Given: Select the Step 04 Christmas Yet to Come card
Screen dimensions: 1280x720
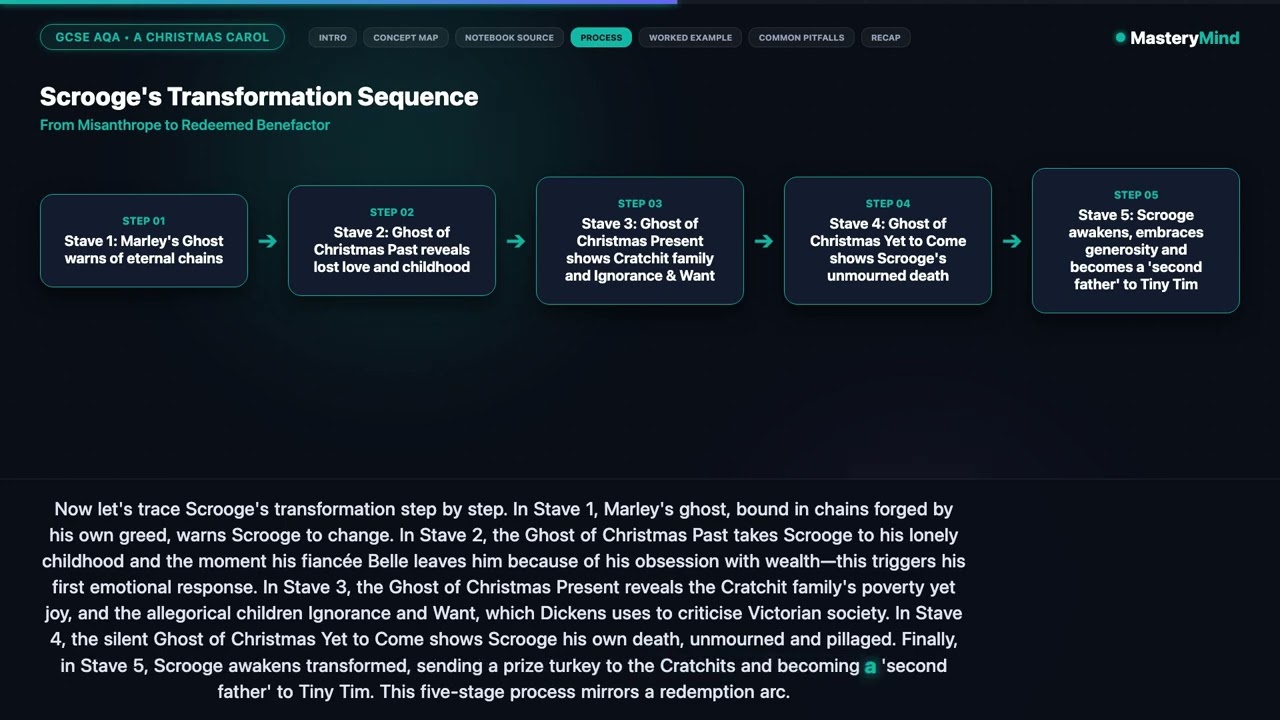Looking at the screenshot, I should click(888, 241).
